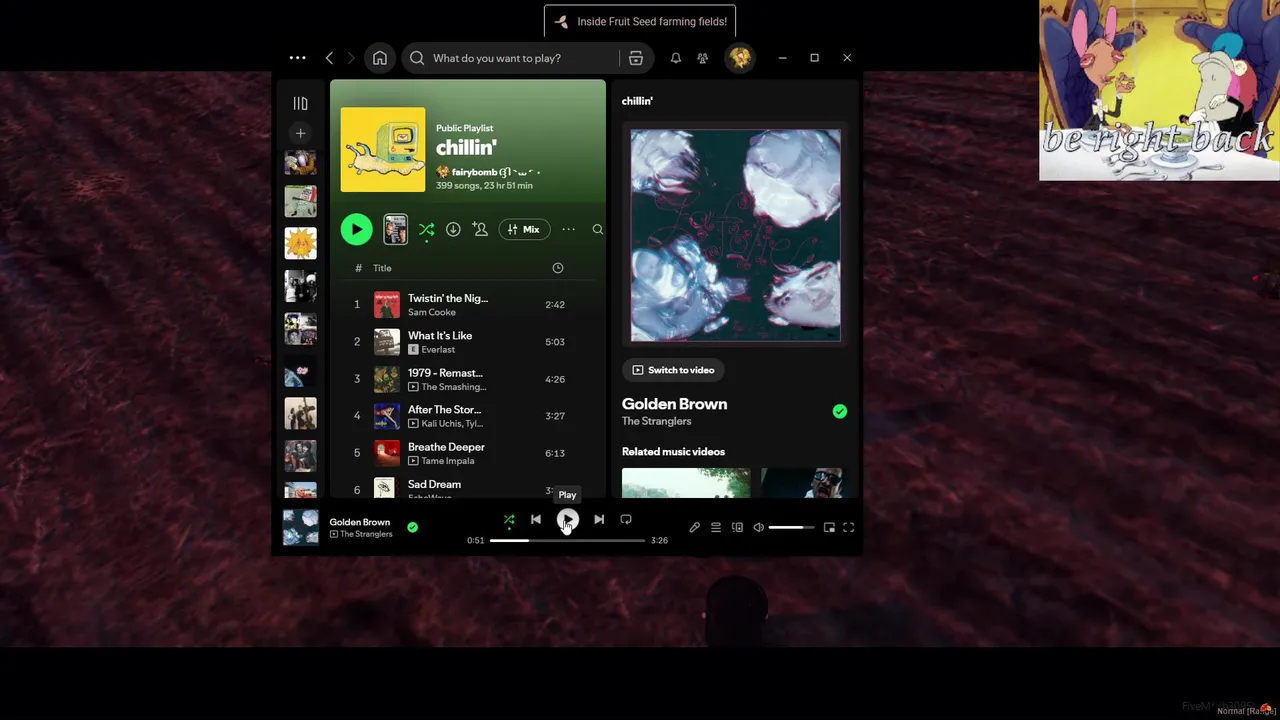Open the artist Everlast
Screen dimensions: 1280x720
pyautogui.click(x=438, y=349)
